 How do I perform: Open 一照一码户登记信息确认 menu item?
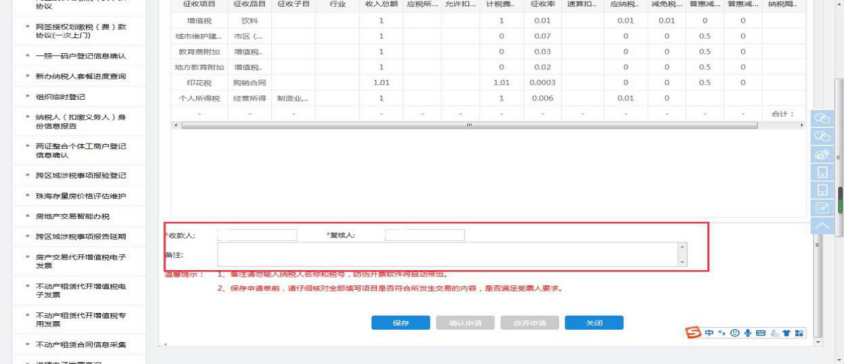point(81,56)
